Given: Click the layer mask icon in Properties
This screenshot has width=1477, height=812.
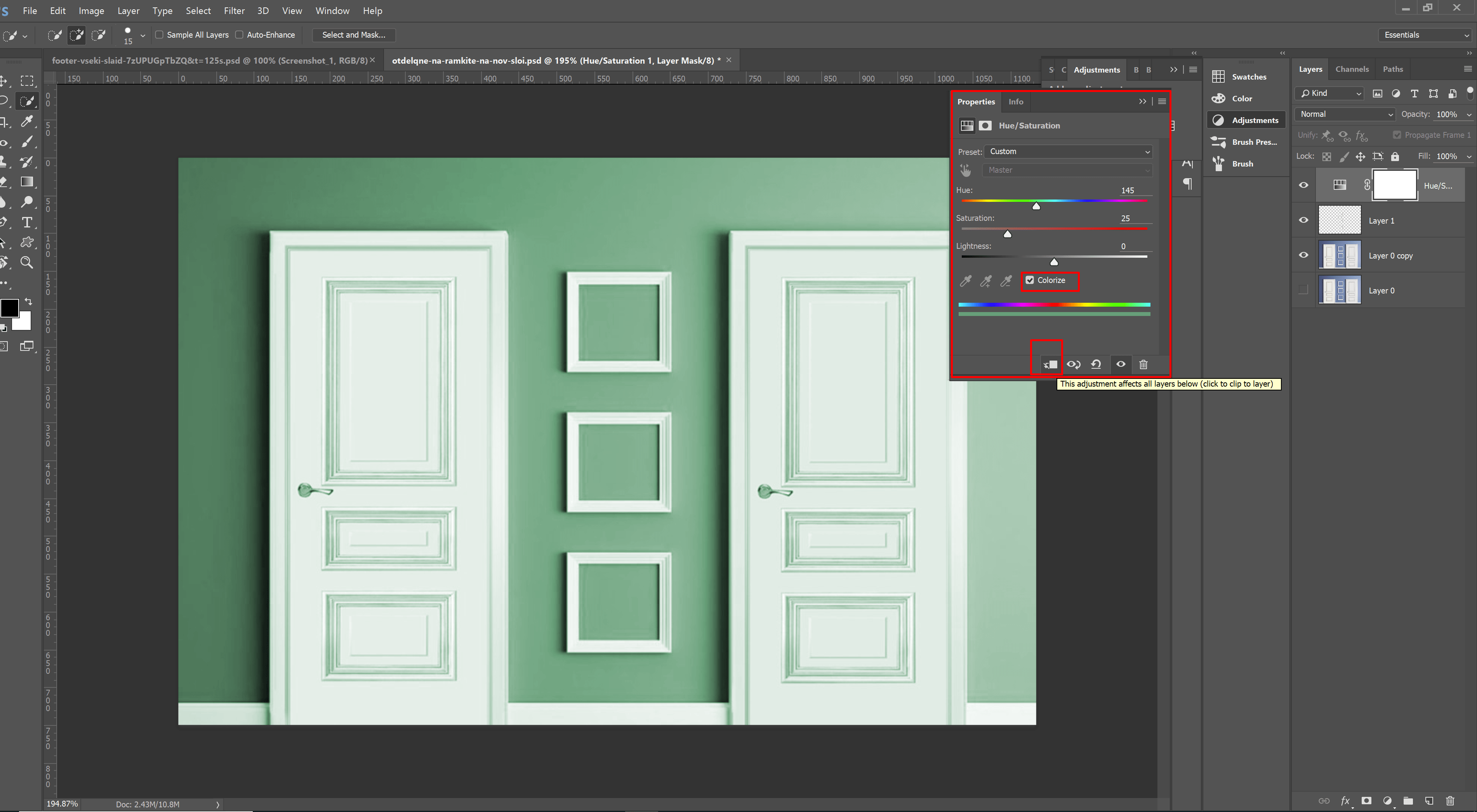Looking at the screenshot, I should pyautogui.click(x=985, y=125).
